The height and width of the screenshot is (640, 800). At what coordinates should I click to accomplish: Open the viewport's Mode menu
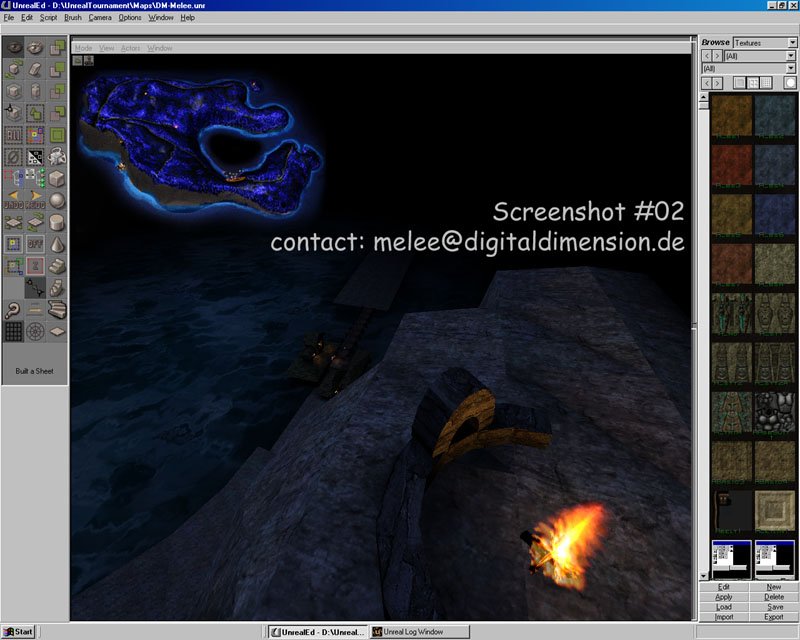tap(83, 48)
